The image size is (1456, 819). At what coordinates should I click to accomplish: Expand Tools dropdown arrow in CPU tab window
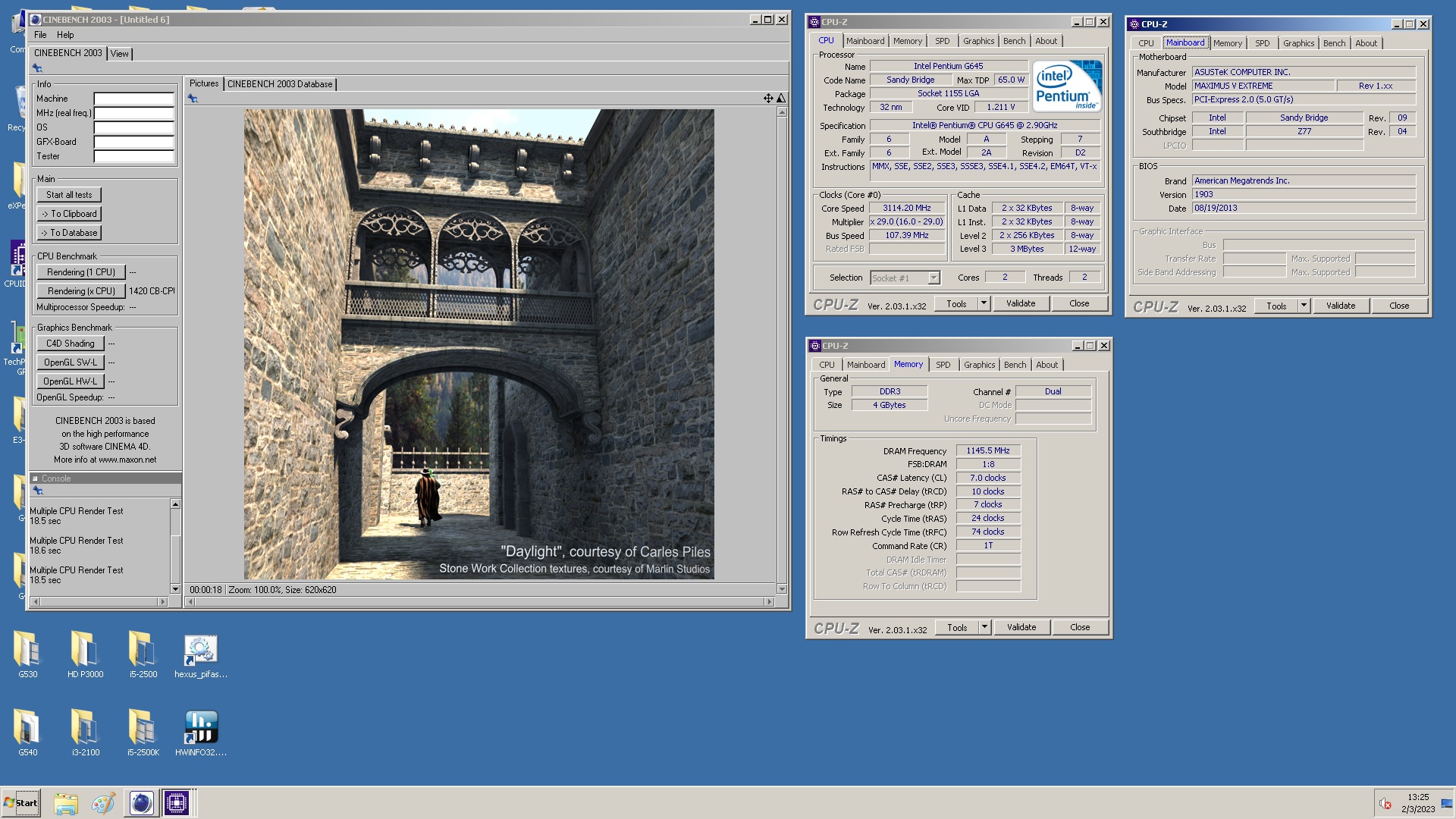pyautogui.click(x=984, y=303)
